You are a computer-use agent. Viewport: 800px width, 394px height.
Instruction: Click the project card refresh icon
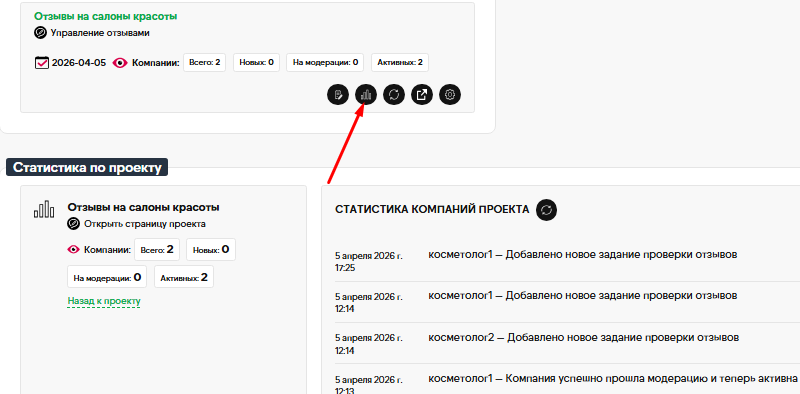click(394, 94)
